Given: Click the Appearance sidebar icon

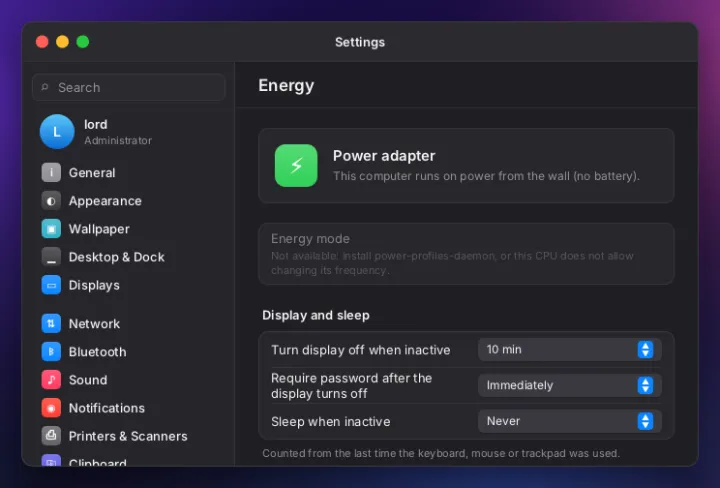Looking at the screenshot, I should 51,201.
